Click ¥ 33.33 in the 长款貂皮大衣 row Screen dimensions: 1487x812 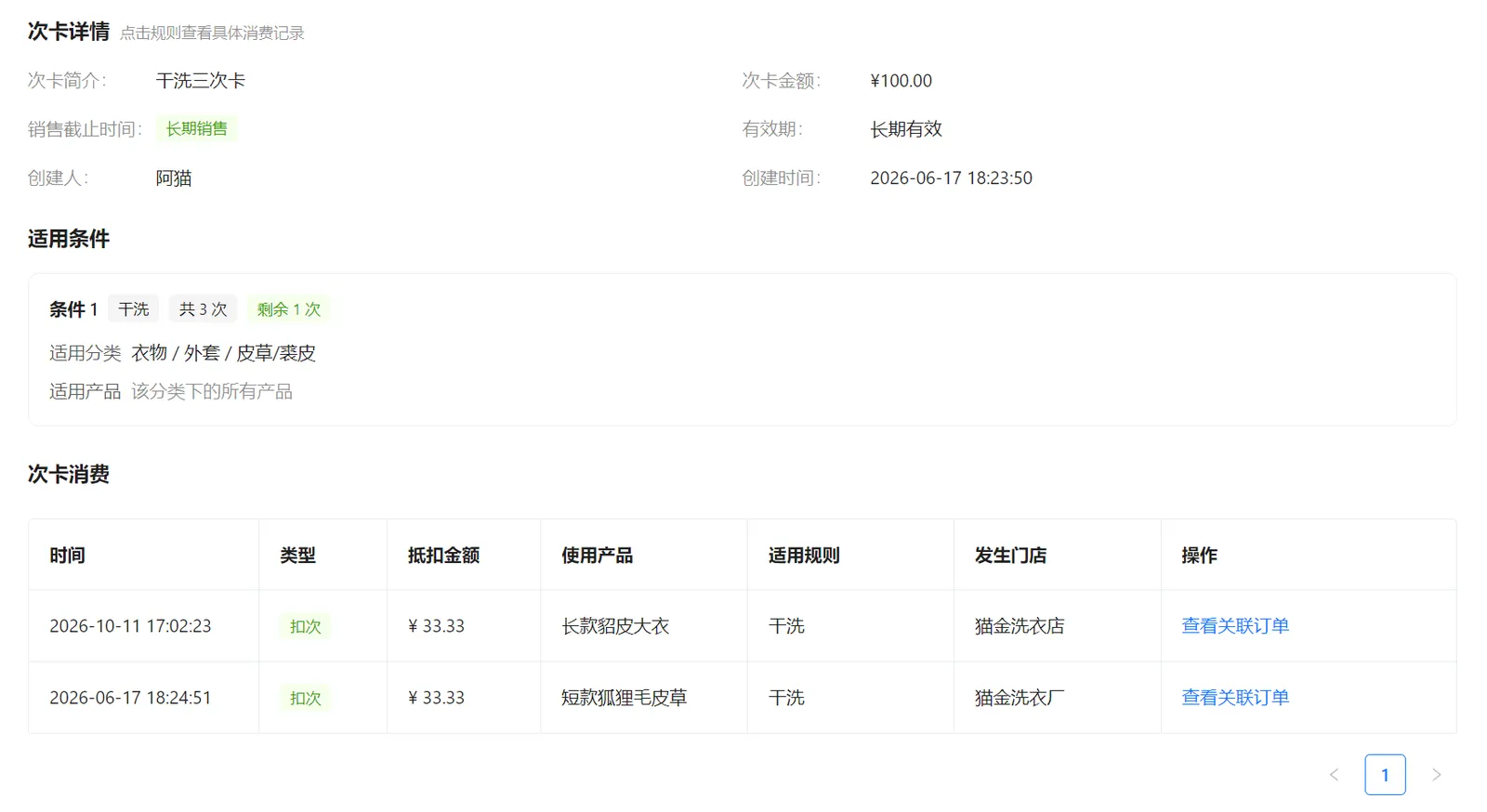coord(436,626)
